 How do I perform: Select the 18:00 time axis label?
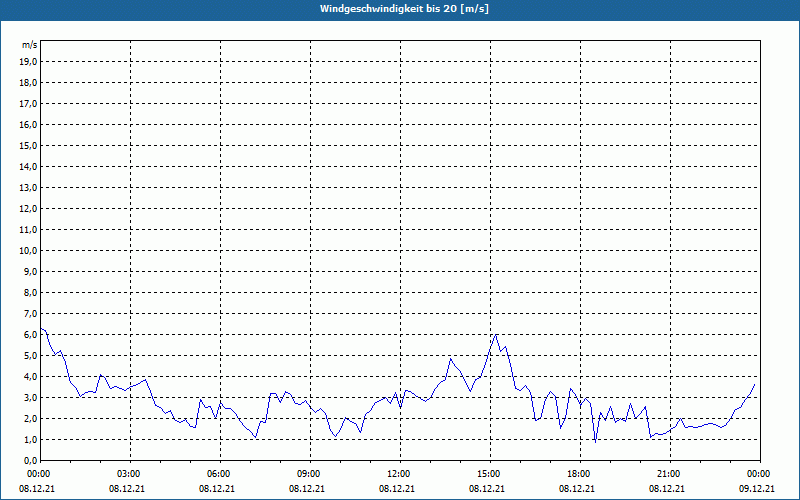pos(580,474)
